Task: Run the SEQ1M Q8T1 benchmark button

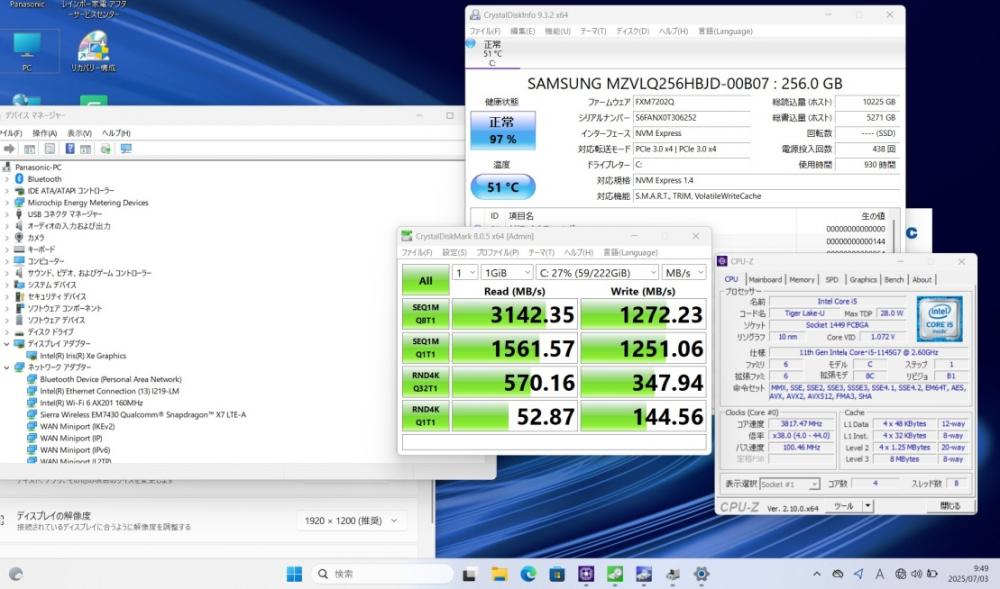Action: 425,314
